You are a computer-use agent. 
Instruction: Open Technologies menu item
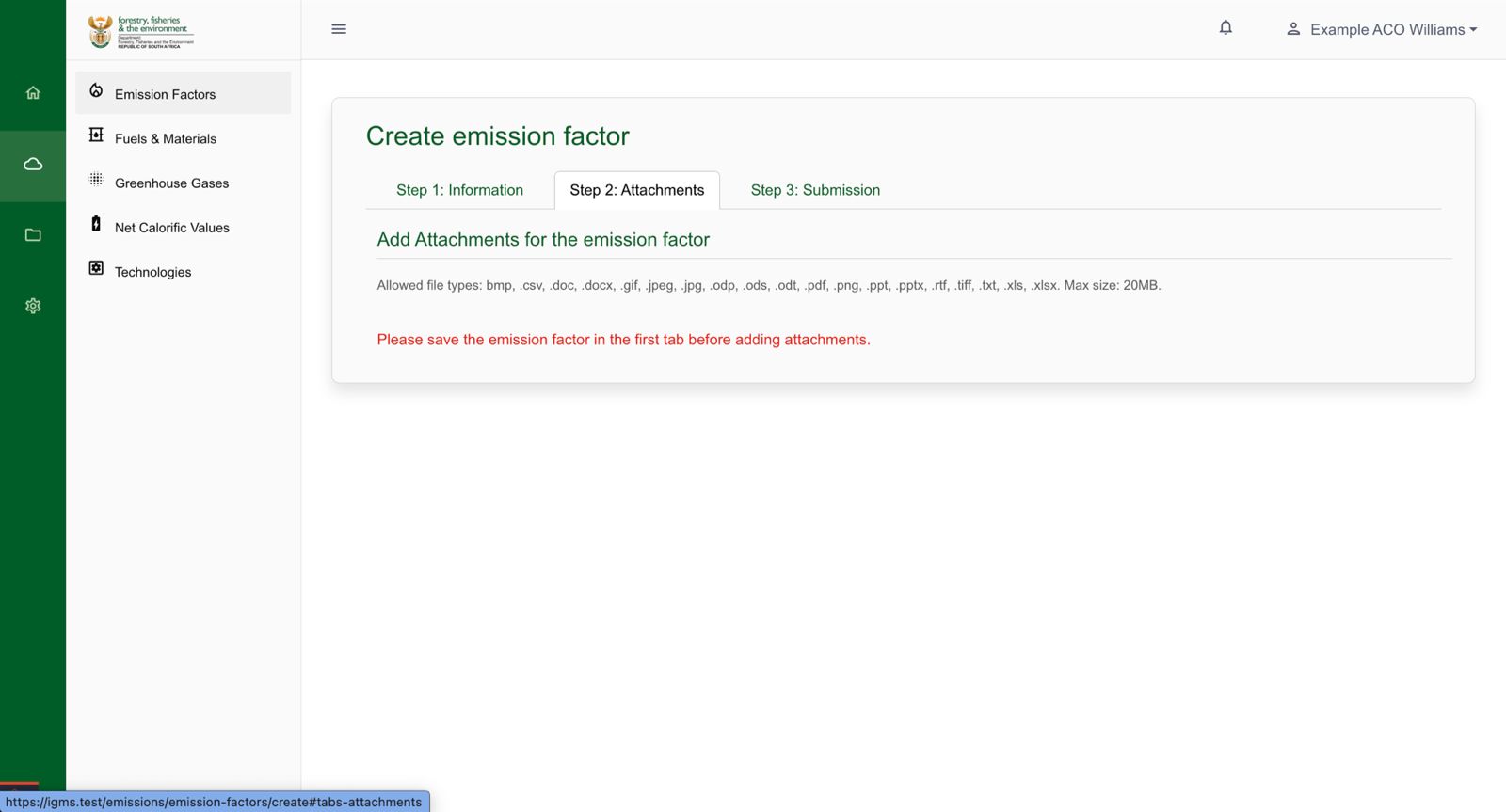coord(184,271)
